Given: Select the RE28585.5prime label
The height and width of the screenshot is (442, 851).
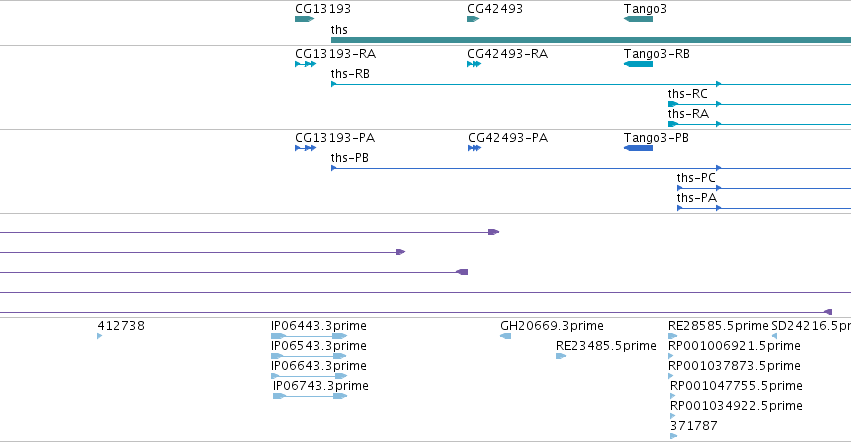Looking at the screenshot, I should tap(718, 326).
